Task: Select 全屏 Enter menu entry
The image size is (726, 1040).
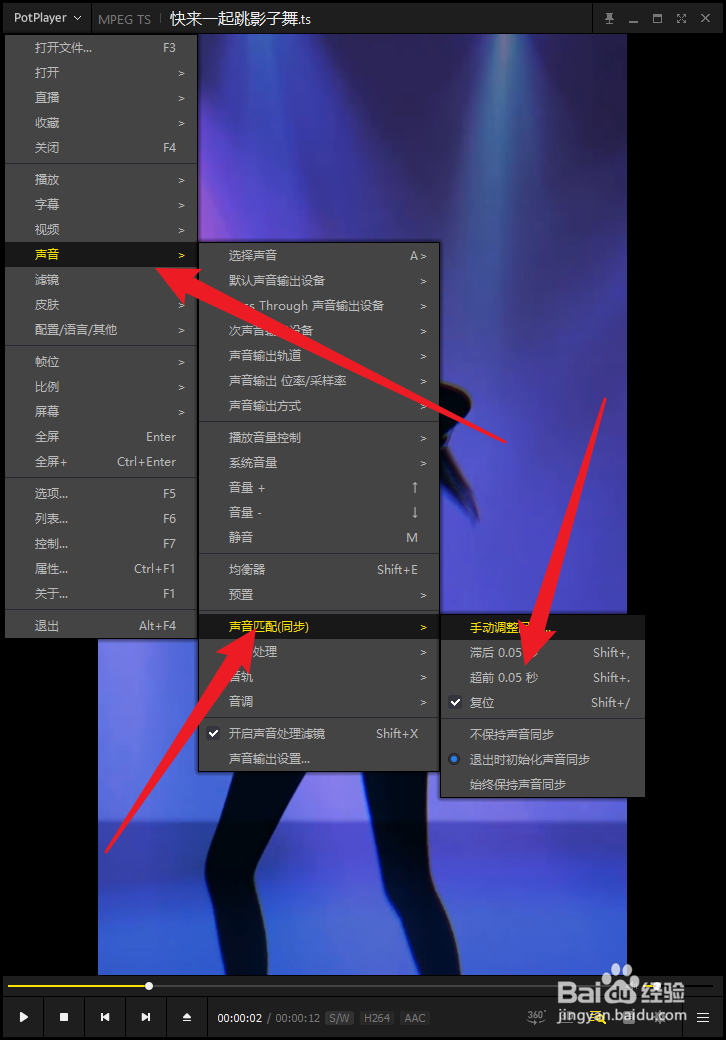Action: pos(101,436)
